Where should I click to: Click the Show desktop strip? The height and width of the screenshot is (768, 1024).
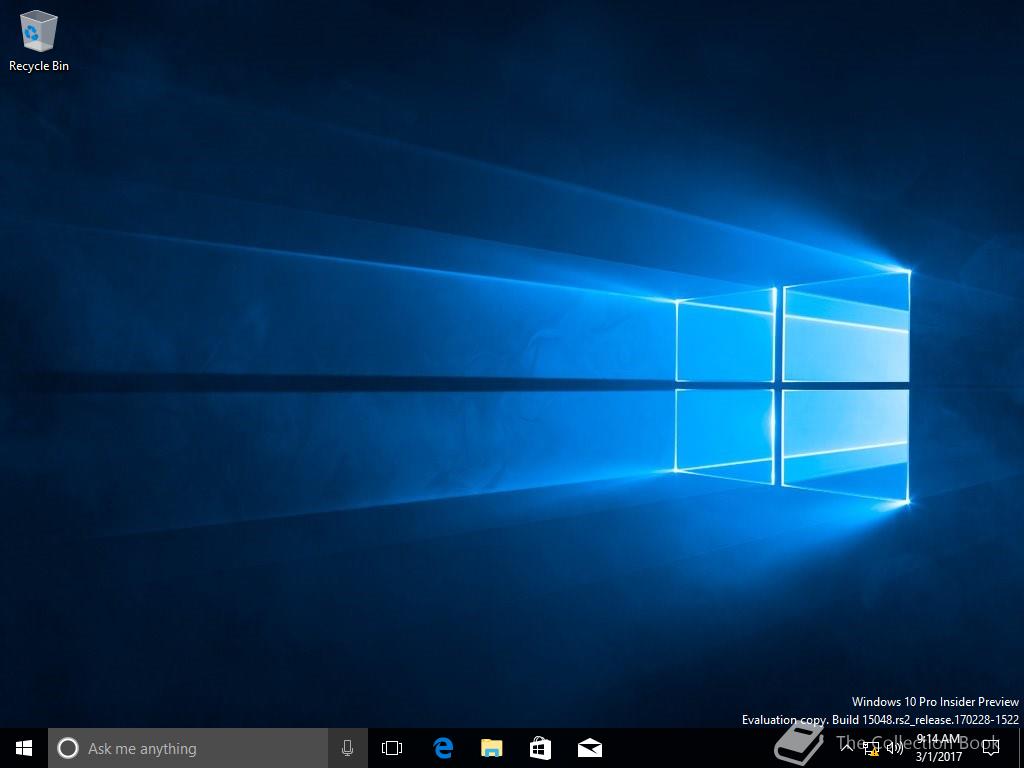point(1021,748)
